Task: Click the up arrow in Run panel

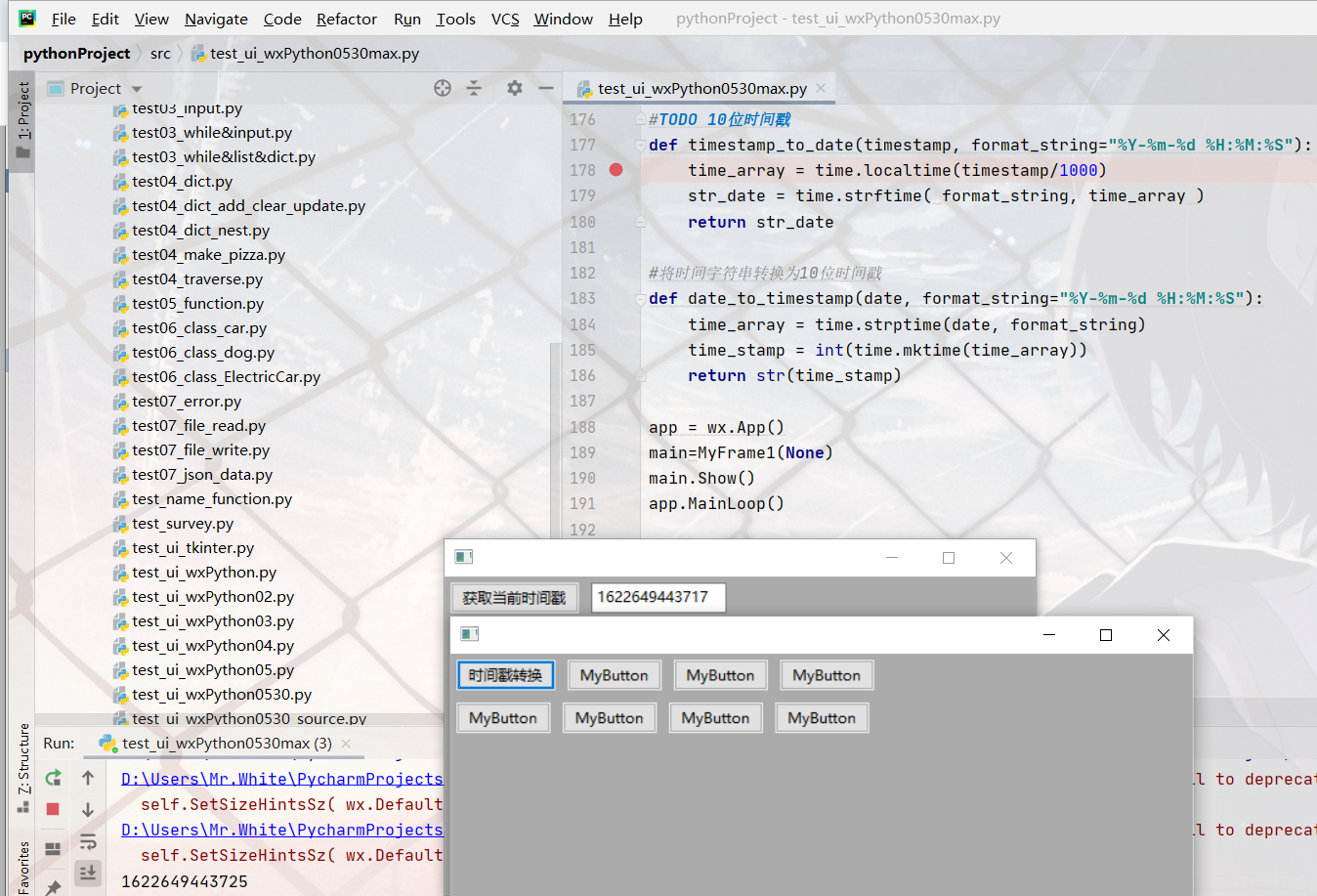Action: pos(88,778)
